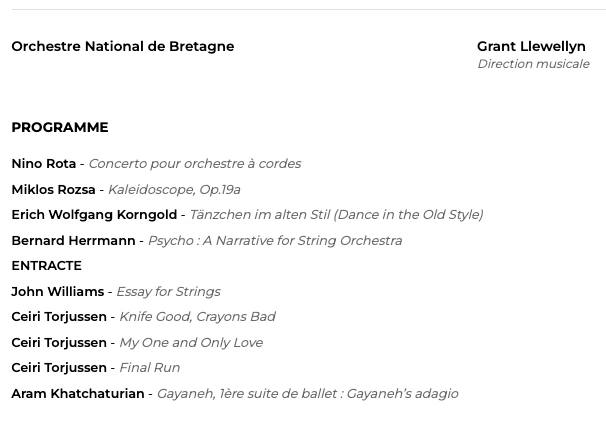The image size is (606, 428).
Task: Select composer Erich Wolfgang Korngold
Action: [x=94, y=214]
